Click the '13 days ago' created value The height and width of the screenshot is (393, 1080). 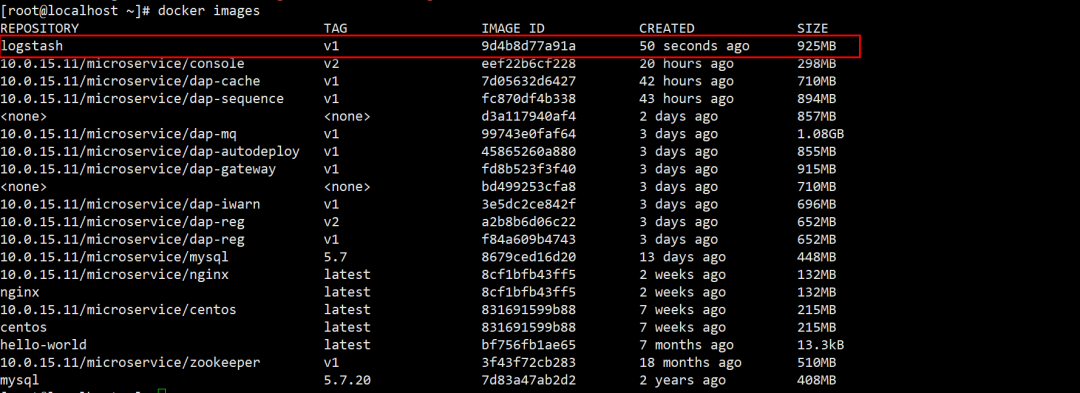click(x=682, y=257)
